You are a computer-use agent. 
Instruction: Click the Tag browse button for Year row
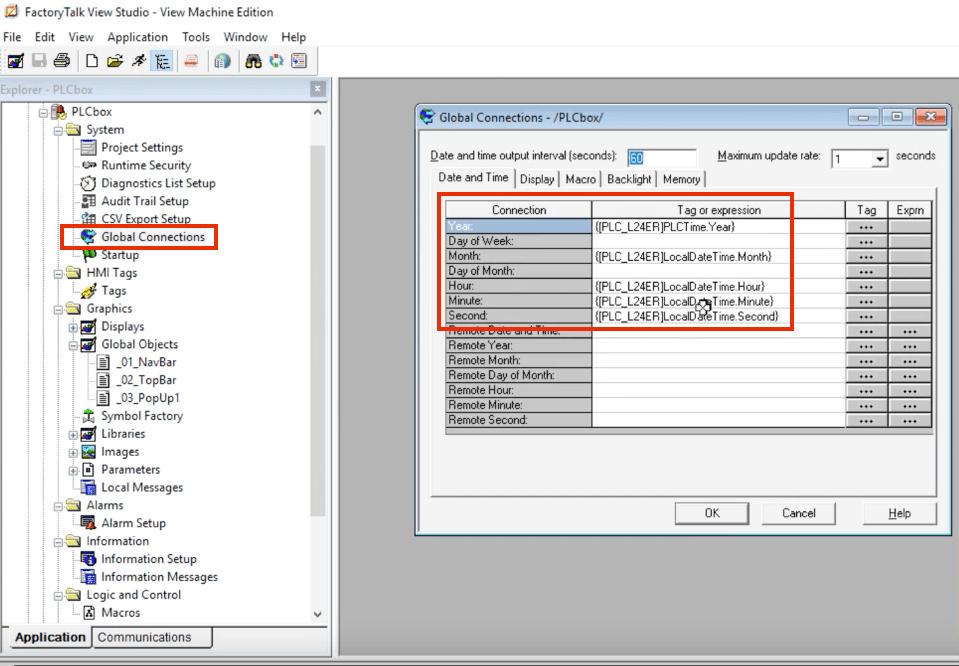(x=866, y=226)
